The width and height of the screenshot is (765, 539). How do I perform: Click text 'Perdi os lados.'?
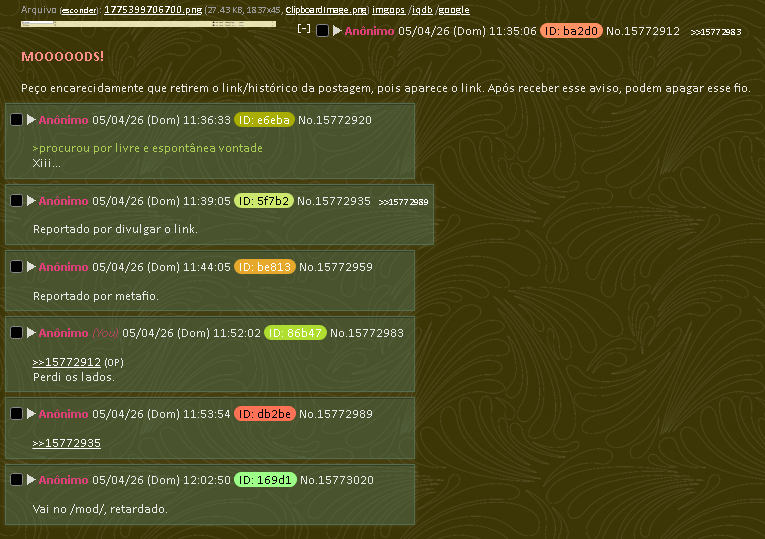coord(74,378)
